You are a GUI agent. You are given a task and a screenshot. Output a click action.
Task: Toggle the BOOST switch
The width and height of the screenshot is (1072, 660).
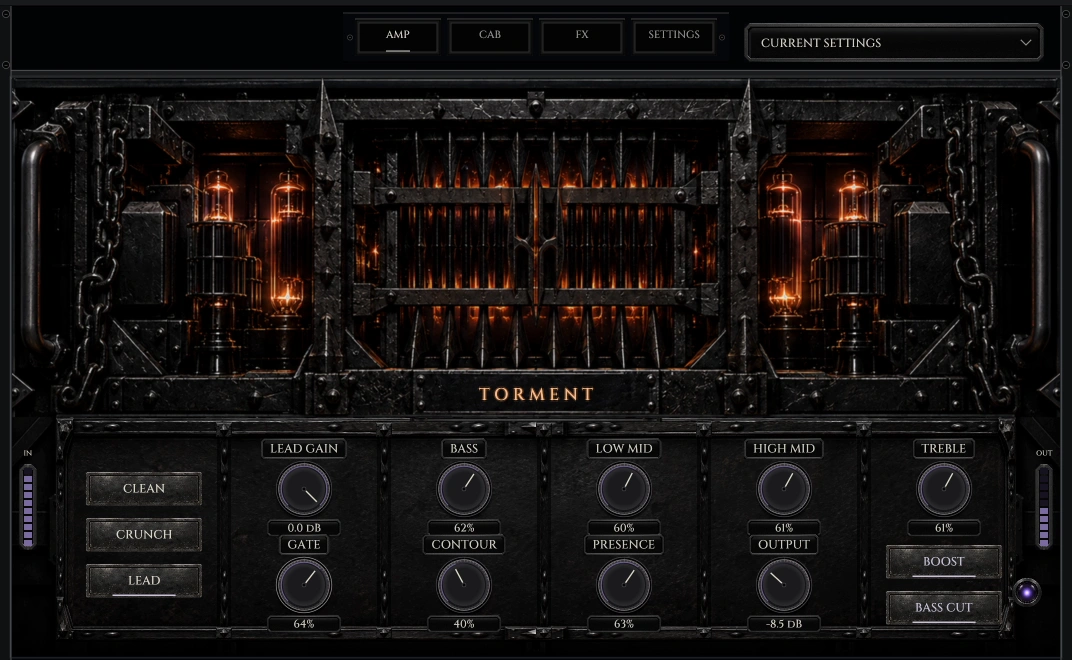943,562
